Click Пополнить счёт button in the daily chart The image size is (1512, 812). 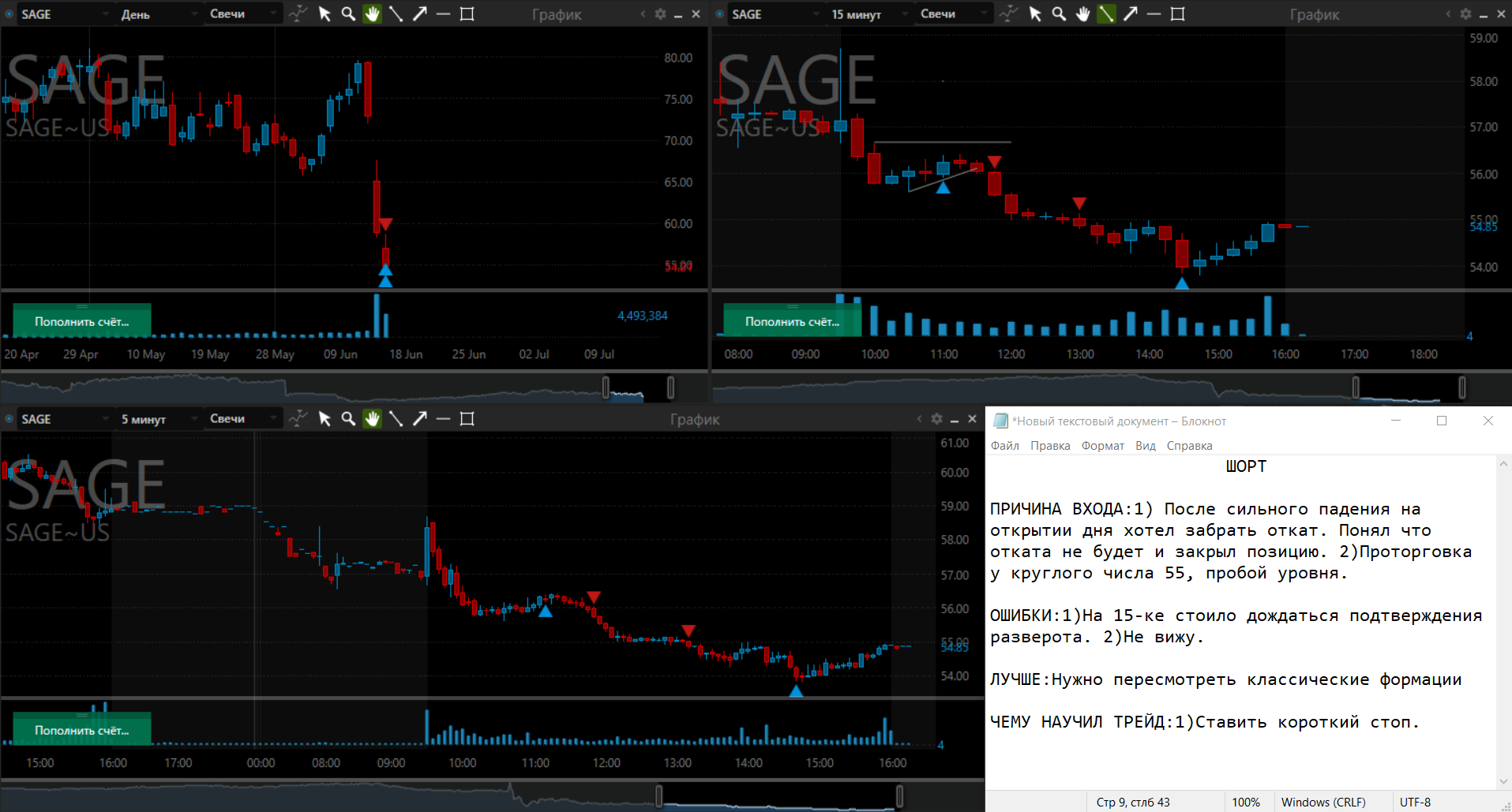click(81, 321)
